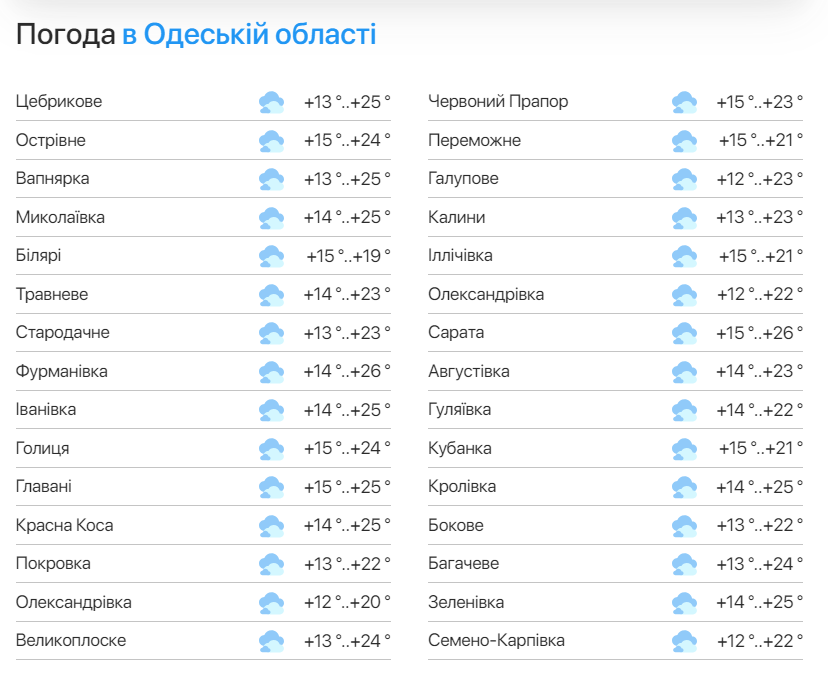Select the Іллічівка town link
The height and width of the screenshot is (676, 828).
pyautogui.click(x=460, y=256)
